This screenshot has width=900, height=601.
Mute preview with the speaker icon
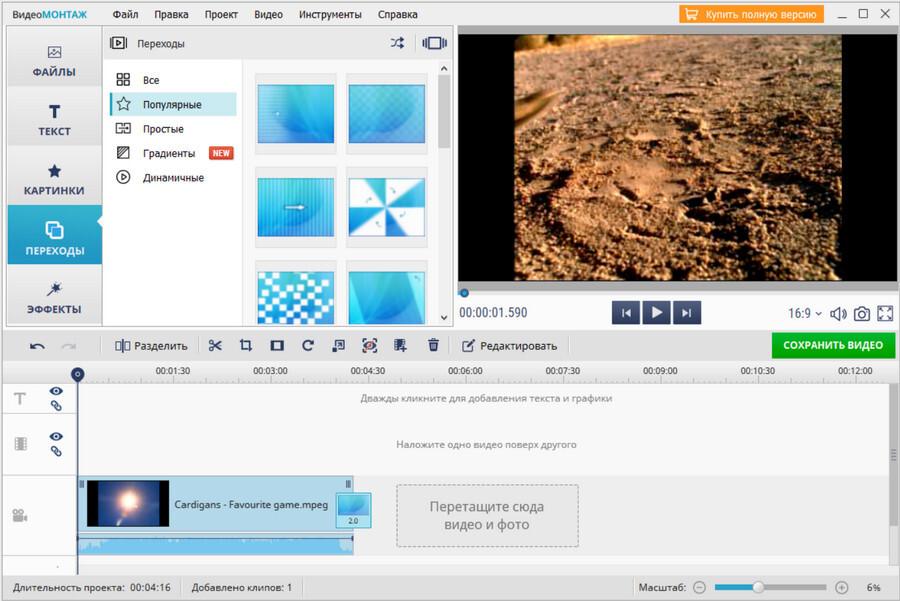point(838,313)
